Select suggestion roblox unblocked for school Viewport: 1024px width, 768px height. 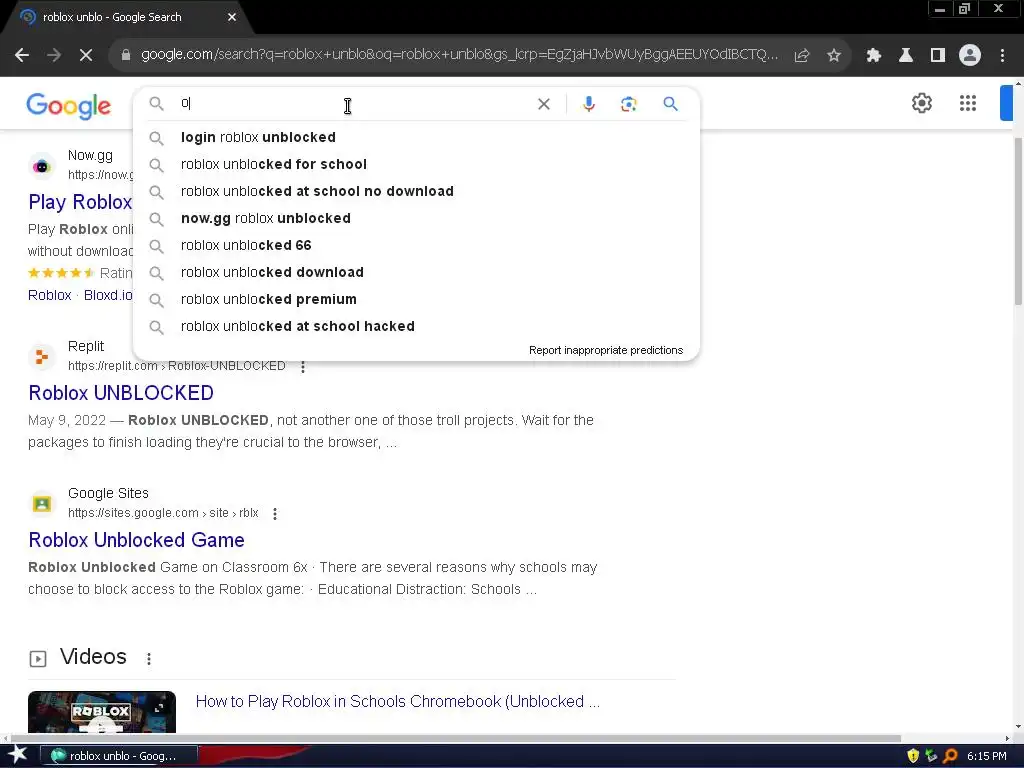(416, 164)
